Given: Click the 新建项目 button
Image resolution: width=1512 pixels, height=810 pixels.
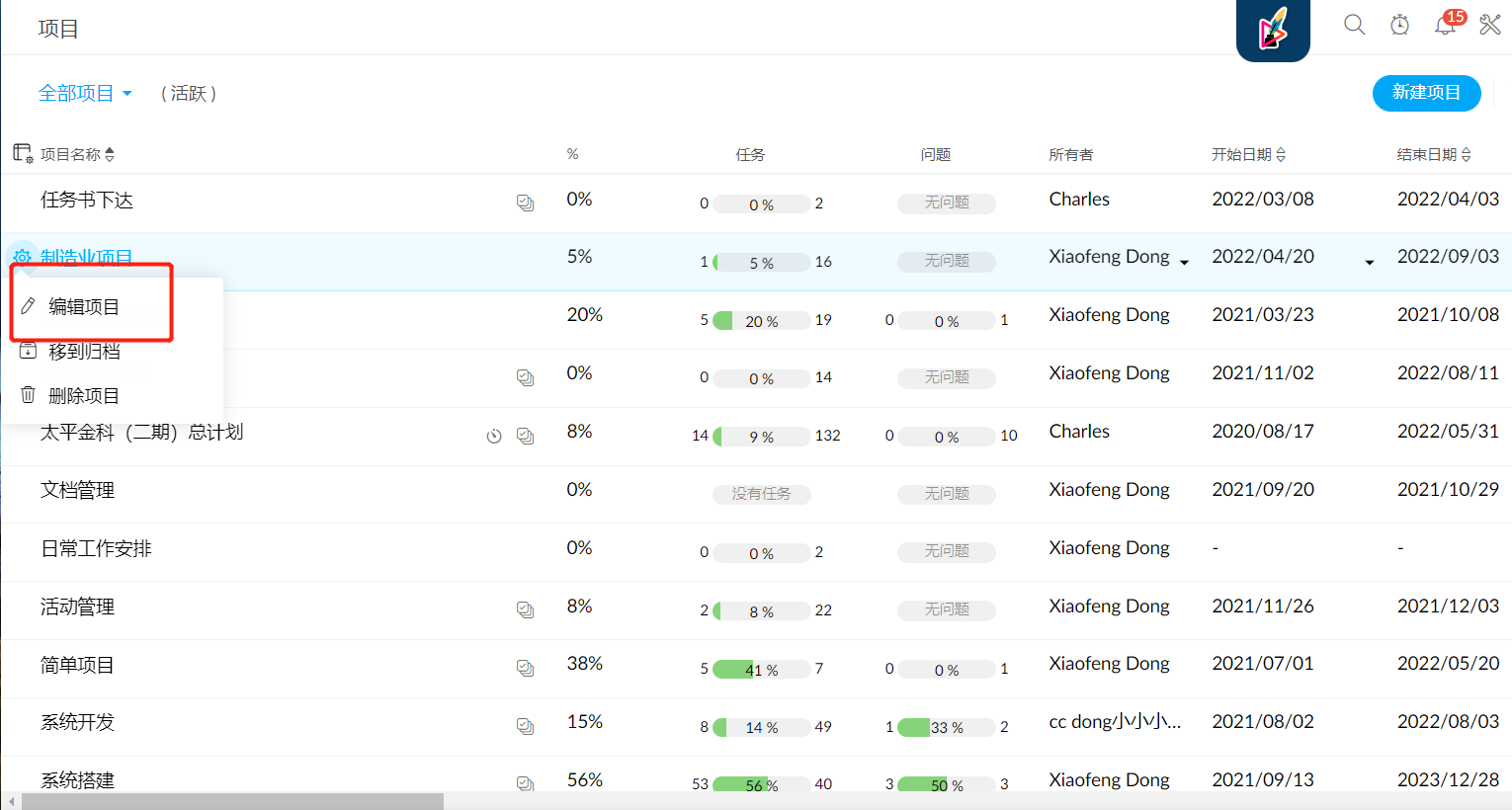Looking at the screenshot, I should pos(1426,93).
